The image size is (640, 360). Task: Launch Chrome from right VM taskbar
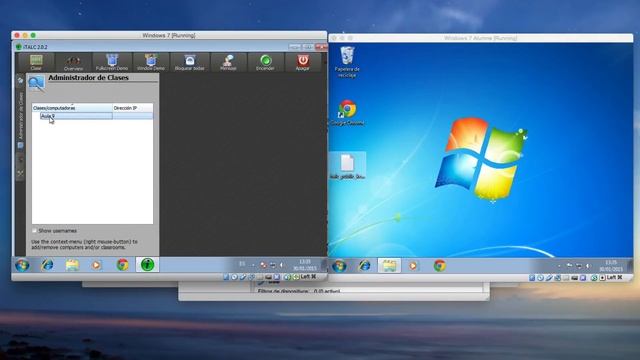[x=439, y=266]
